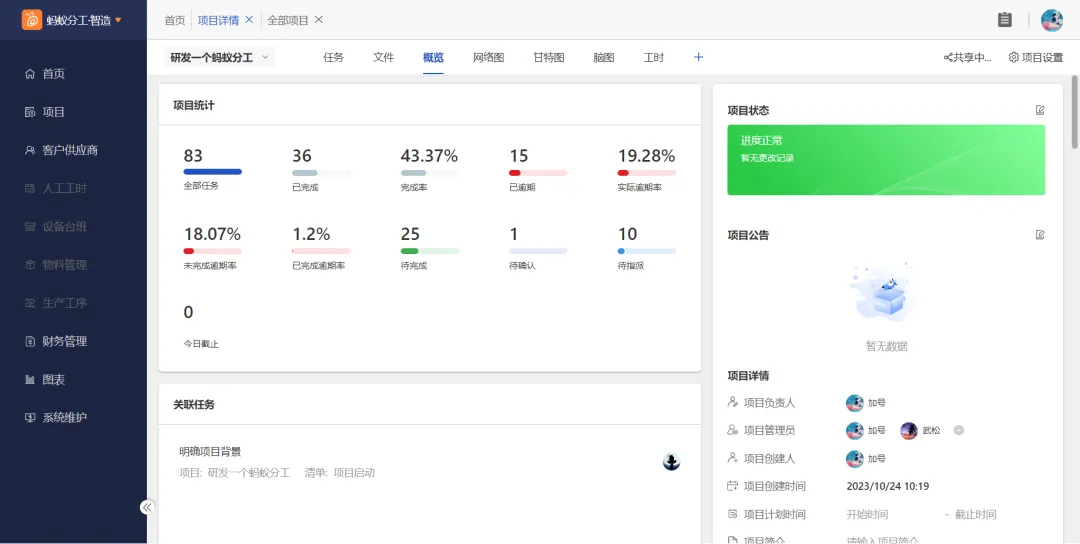Click the 共享中 share button

pos(967,58)
